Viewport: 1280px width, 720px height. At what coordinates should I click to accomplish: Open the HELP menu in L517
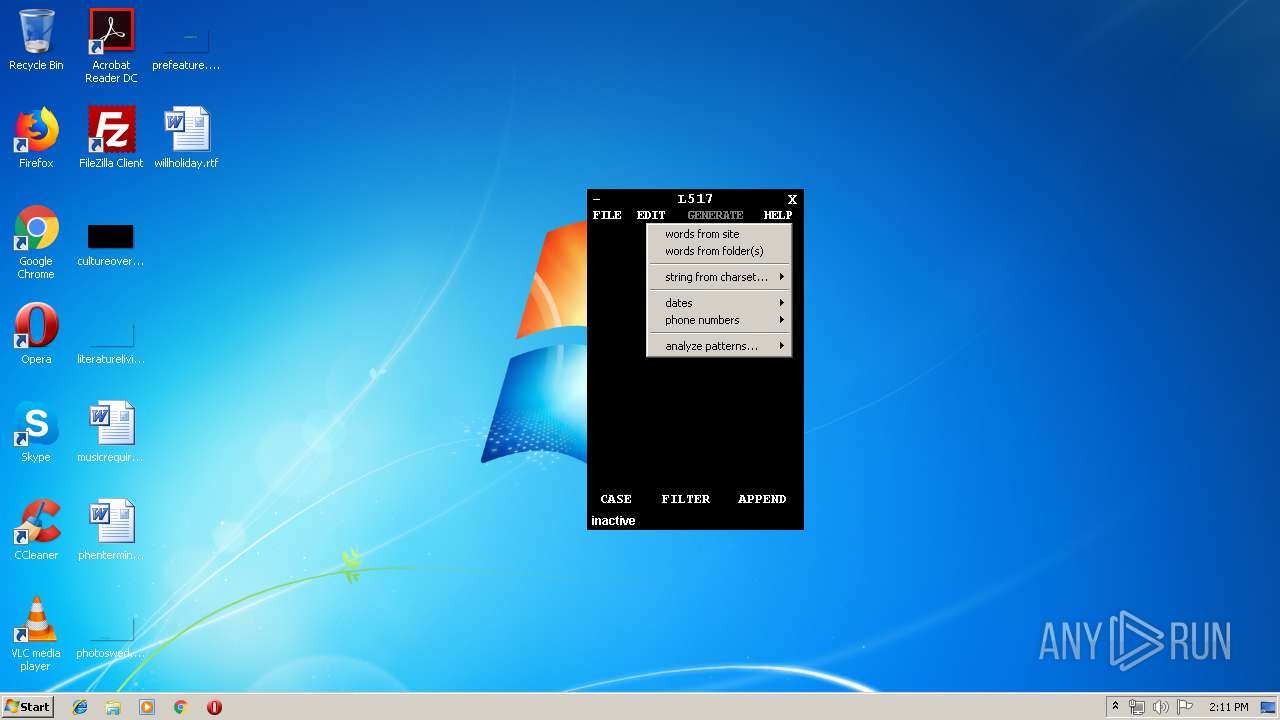point(778,215)
